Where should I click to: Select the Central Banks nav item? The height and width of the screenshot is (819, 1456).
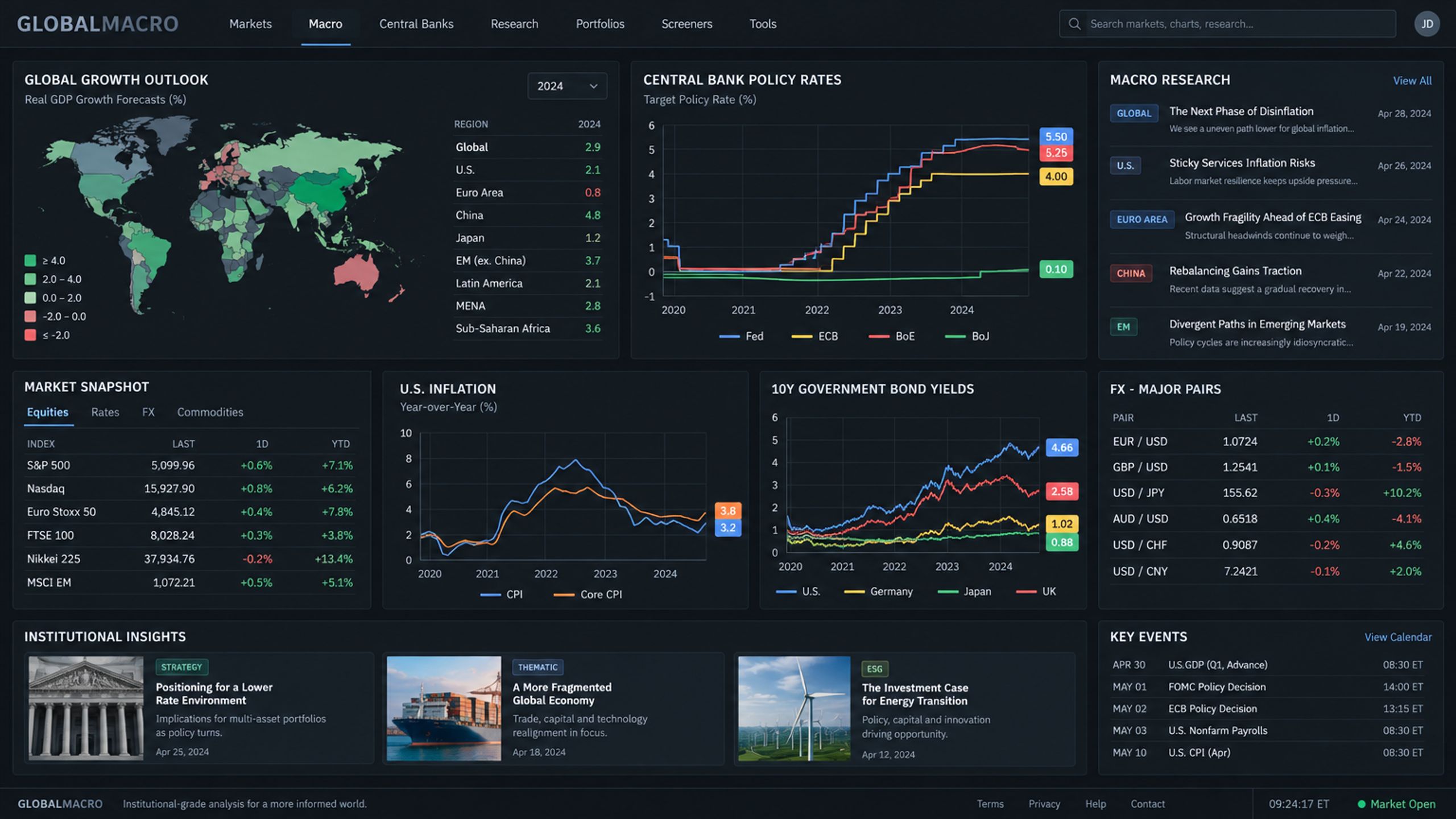tap(416, 24)
